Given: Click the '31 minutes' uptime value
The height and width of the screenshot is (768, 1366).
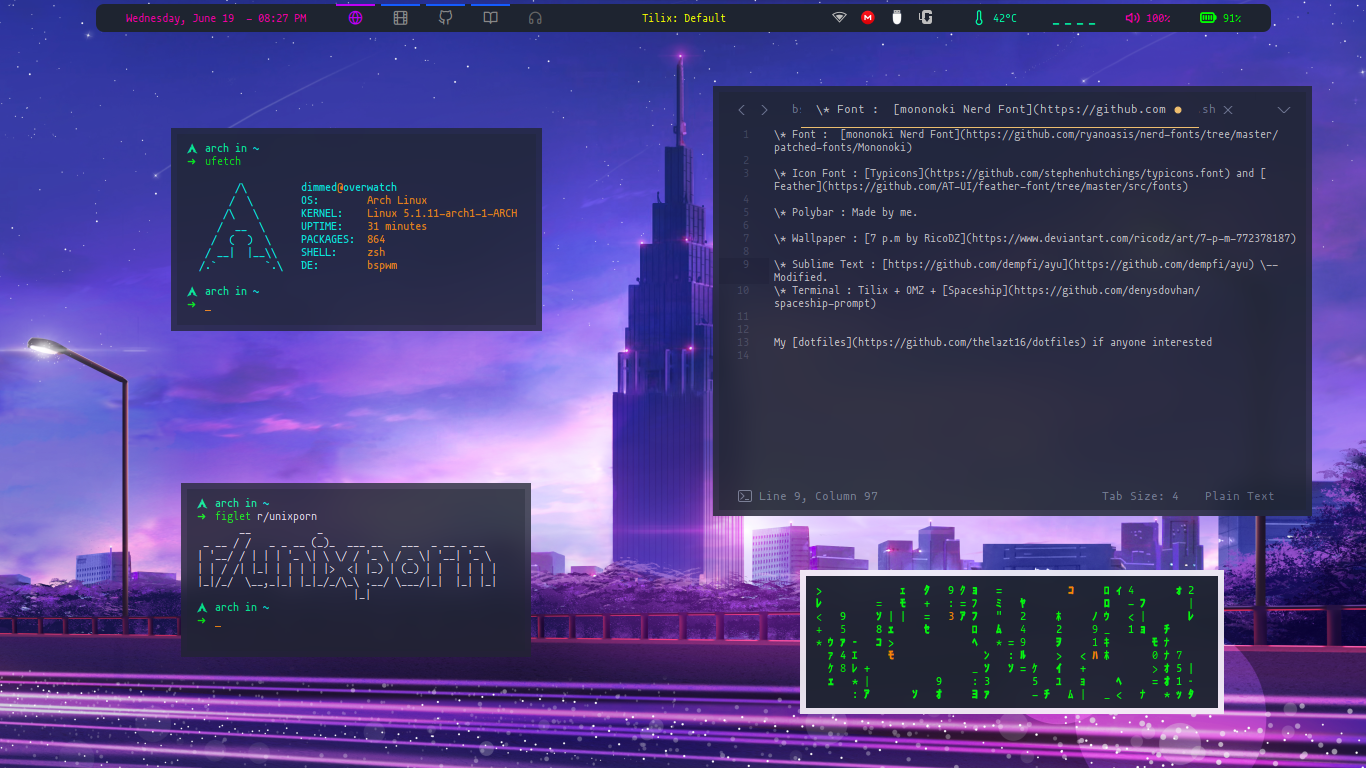Looking at the screenshot, I should [397, 226].
